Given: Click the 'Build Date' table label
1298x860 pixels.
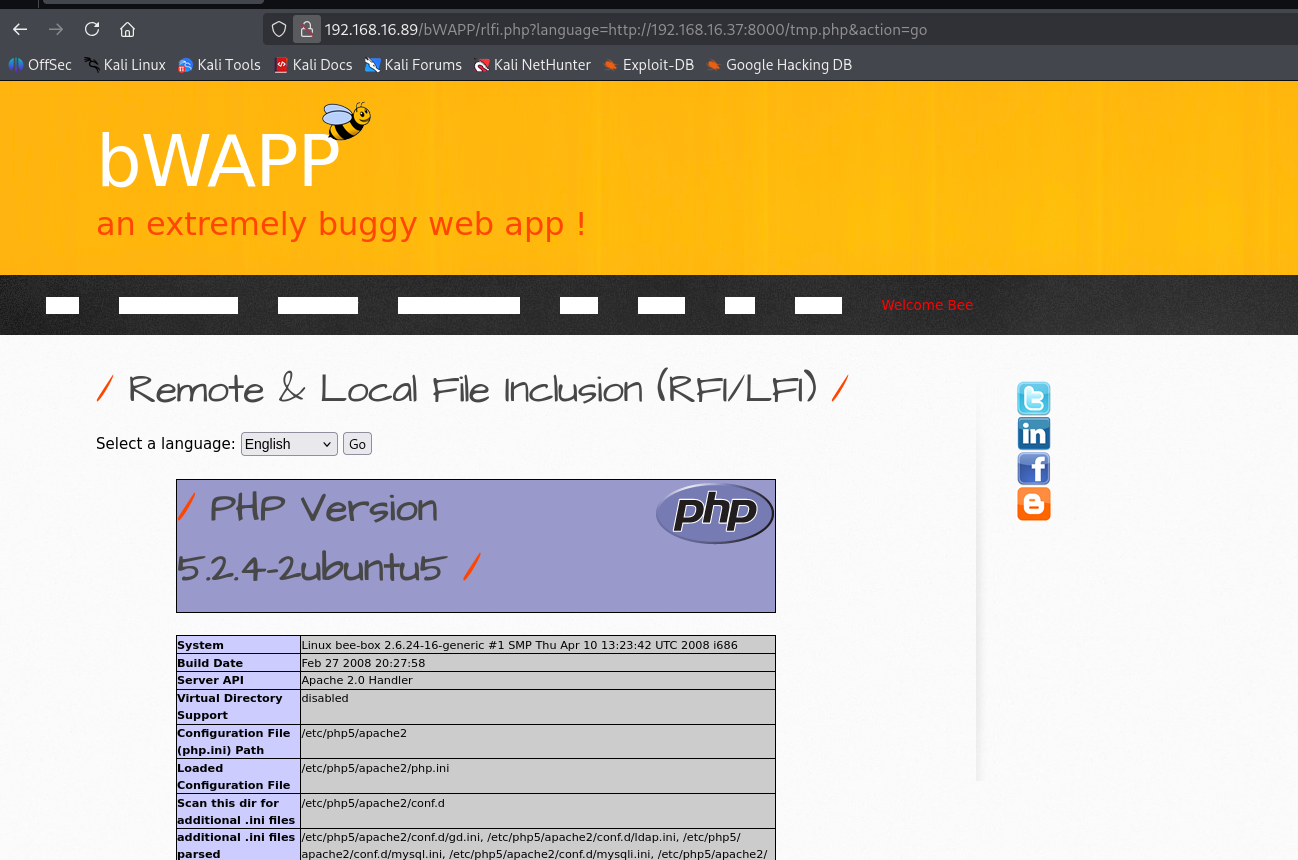Looking at the screenshot, I should 210,663.
